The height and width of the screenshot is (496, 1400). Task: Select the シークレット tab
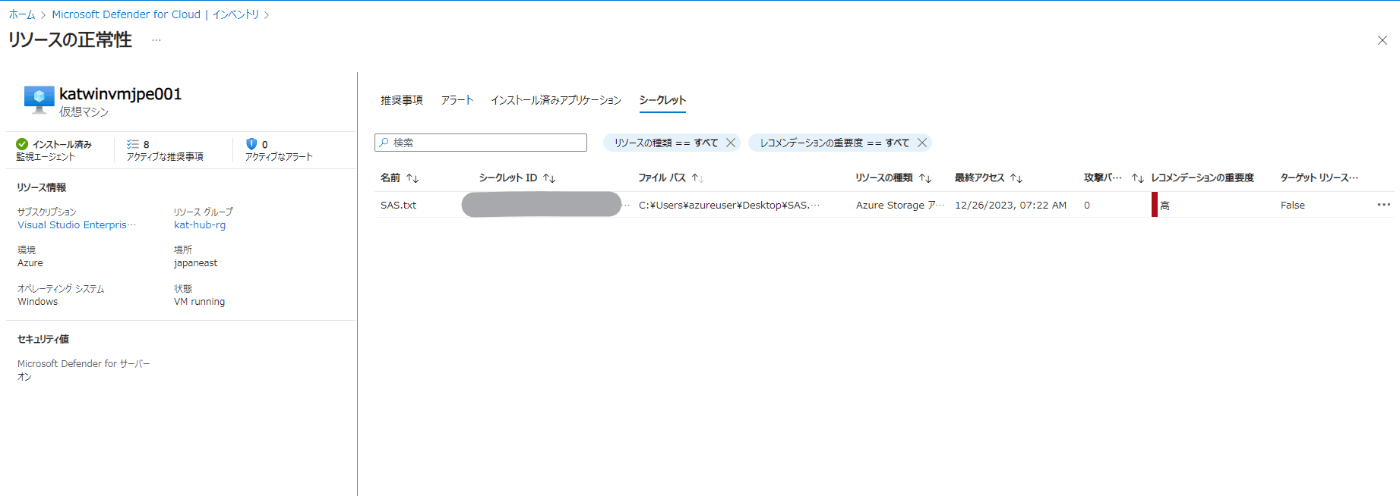click(663, 100)
